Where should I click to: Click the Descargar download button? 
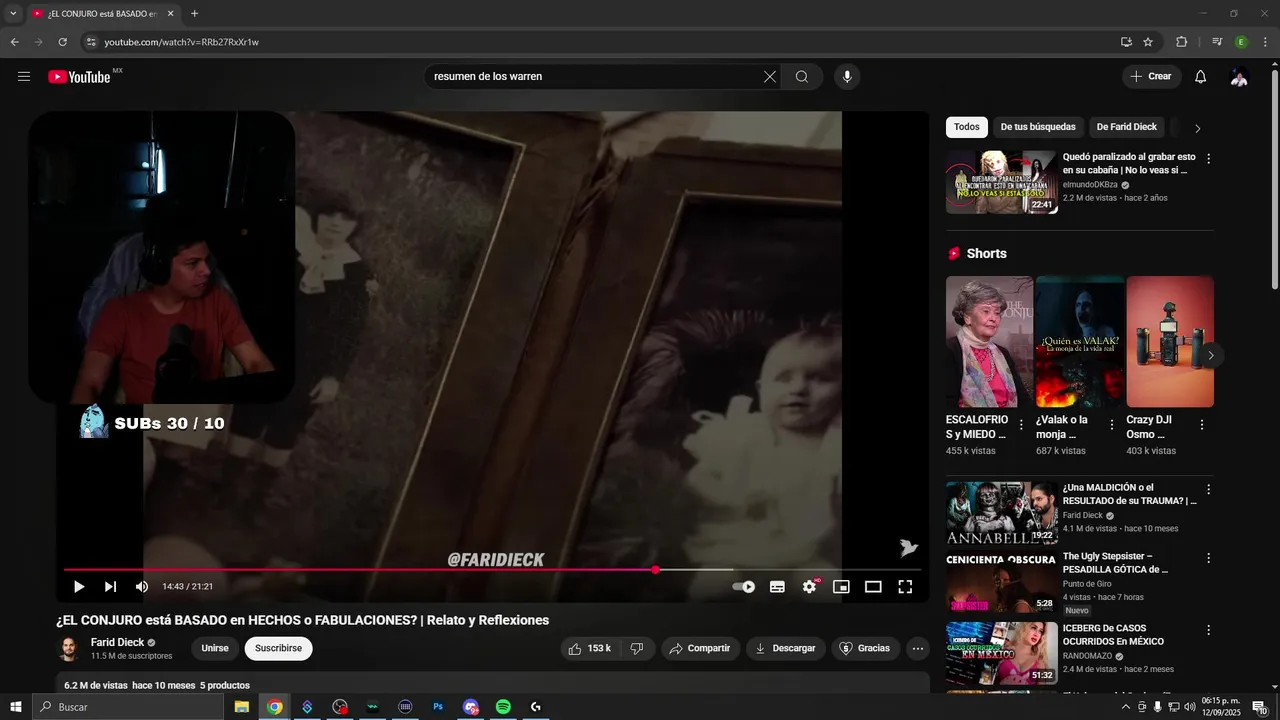pyautogui.click(x=786, y=648)
